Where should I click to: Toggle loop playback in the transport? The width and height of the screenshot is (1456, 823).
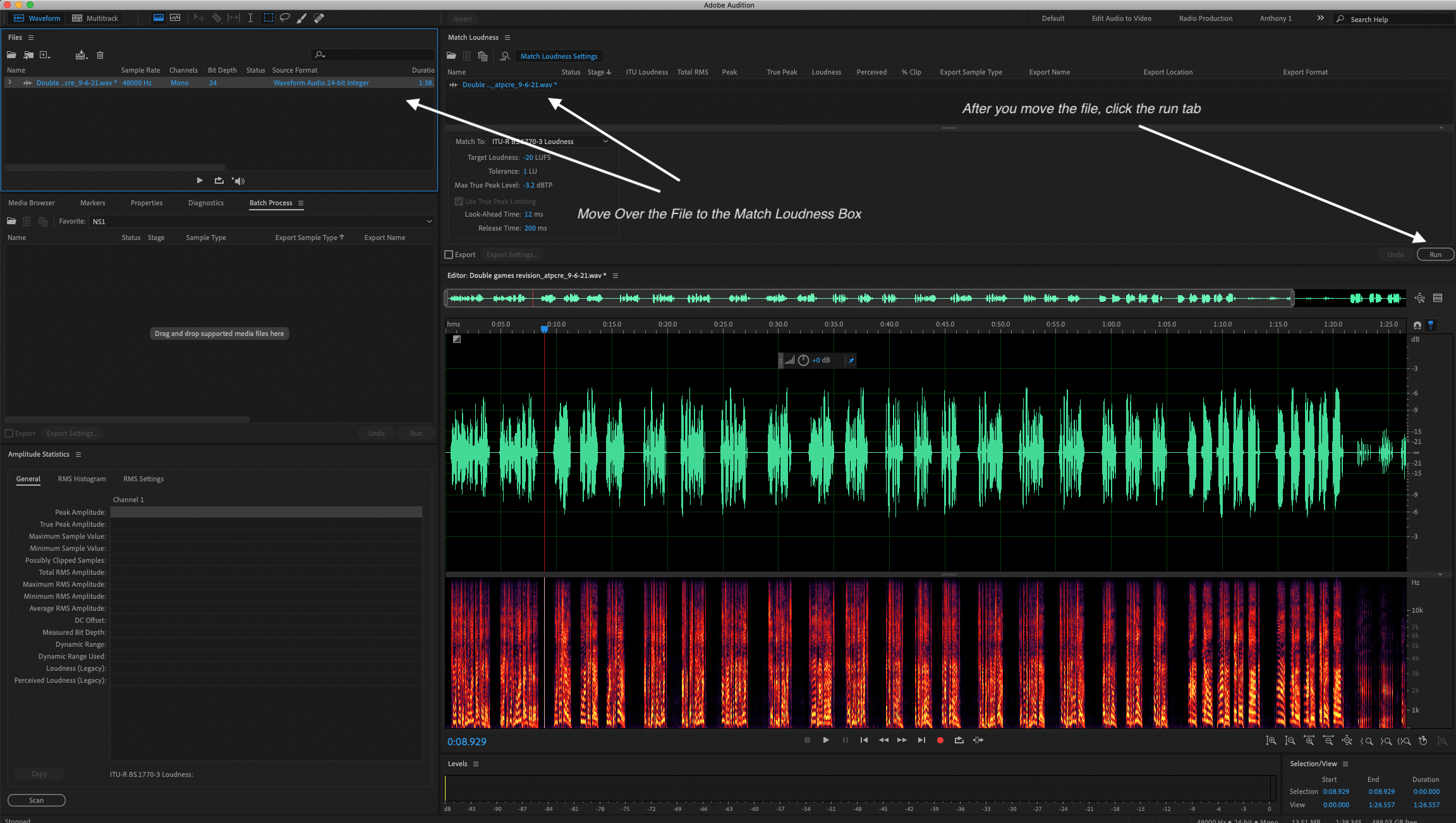tap(959, 740)
